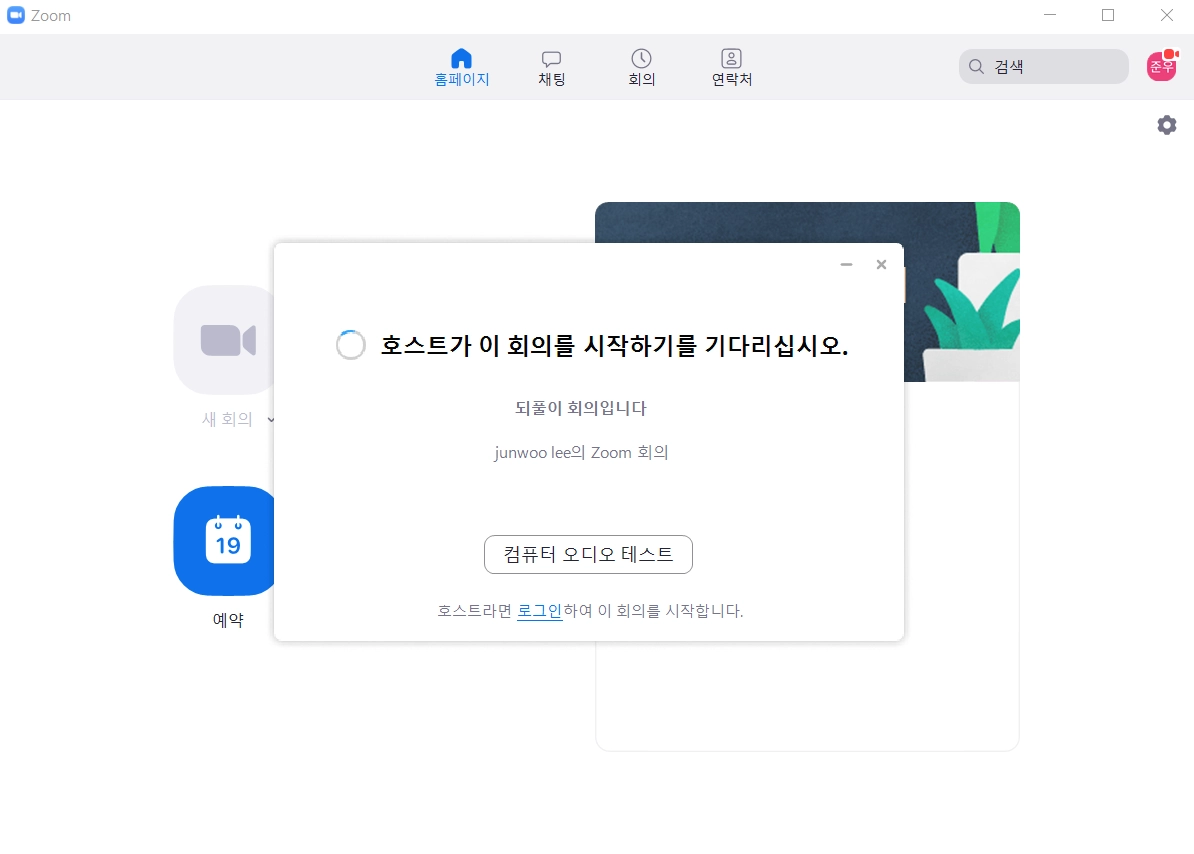The height and width of the screenshot is (854, 1194).
Task: Click the 예약 label under calendar icon
Action: [x=228, y=620]
